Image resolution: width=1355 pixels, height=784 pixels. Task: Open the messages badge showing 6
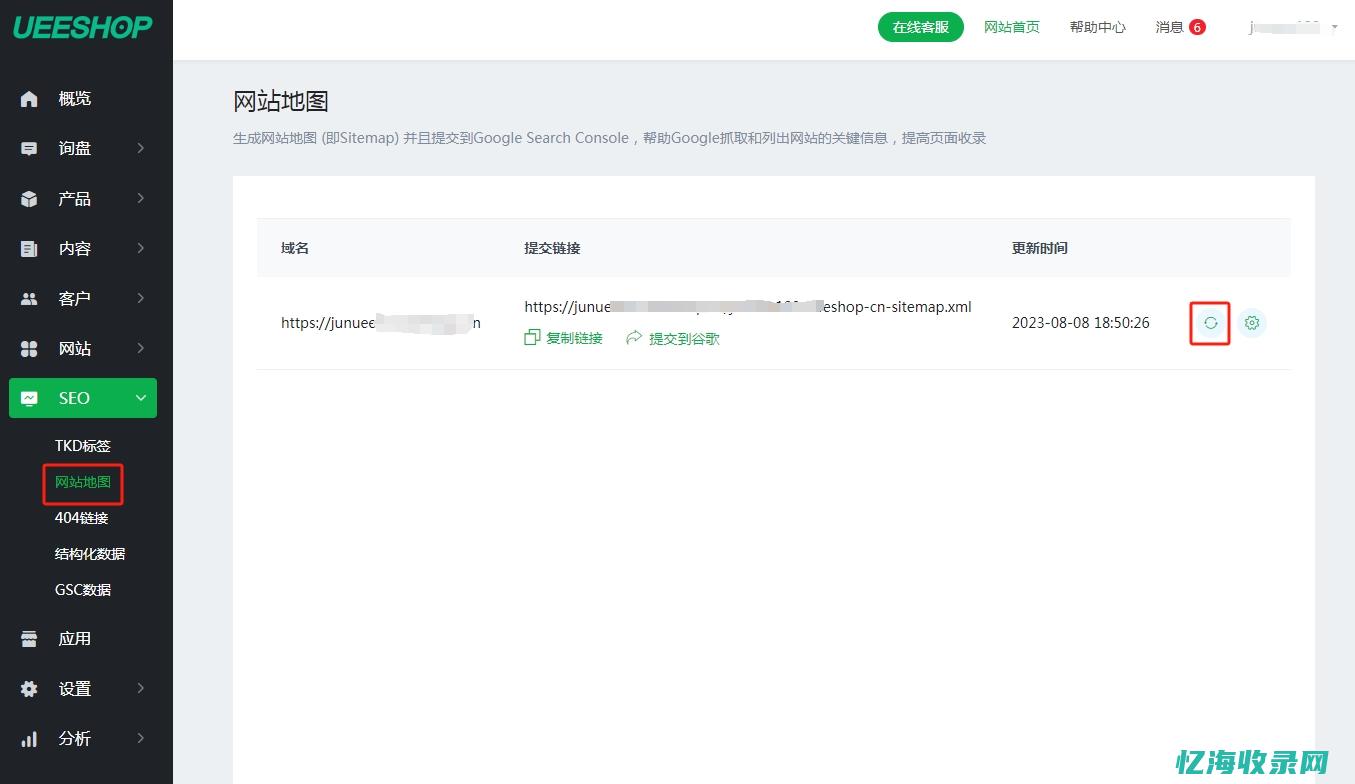pyautogui.click(x=1197, y=27)
